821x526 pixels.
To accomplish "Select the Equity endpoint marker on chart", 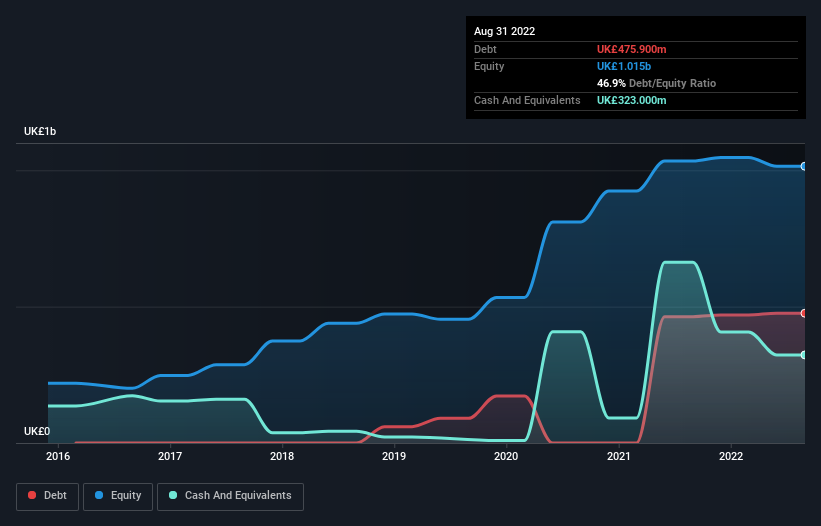I will (804, 166).
